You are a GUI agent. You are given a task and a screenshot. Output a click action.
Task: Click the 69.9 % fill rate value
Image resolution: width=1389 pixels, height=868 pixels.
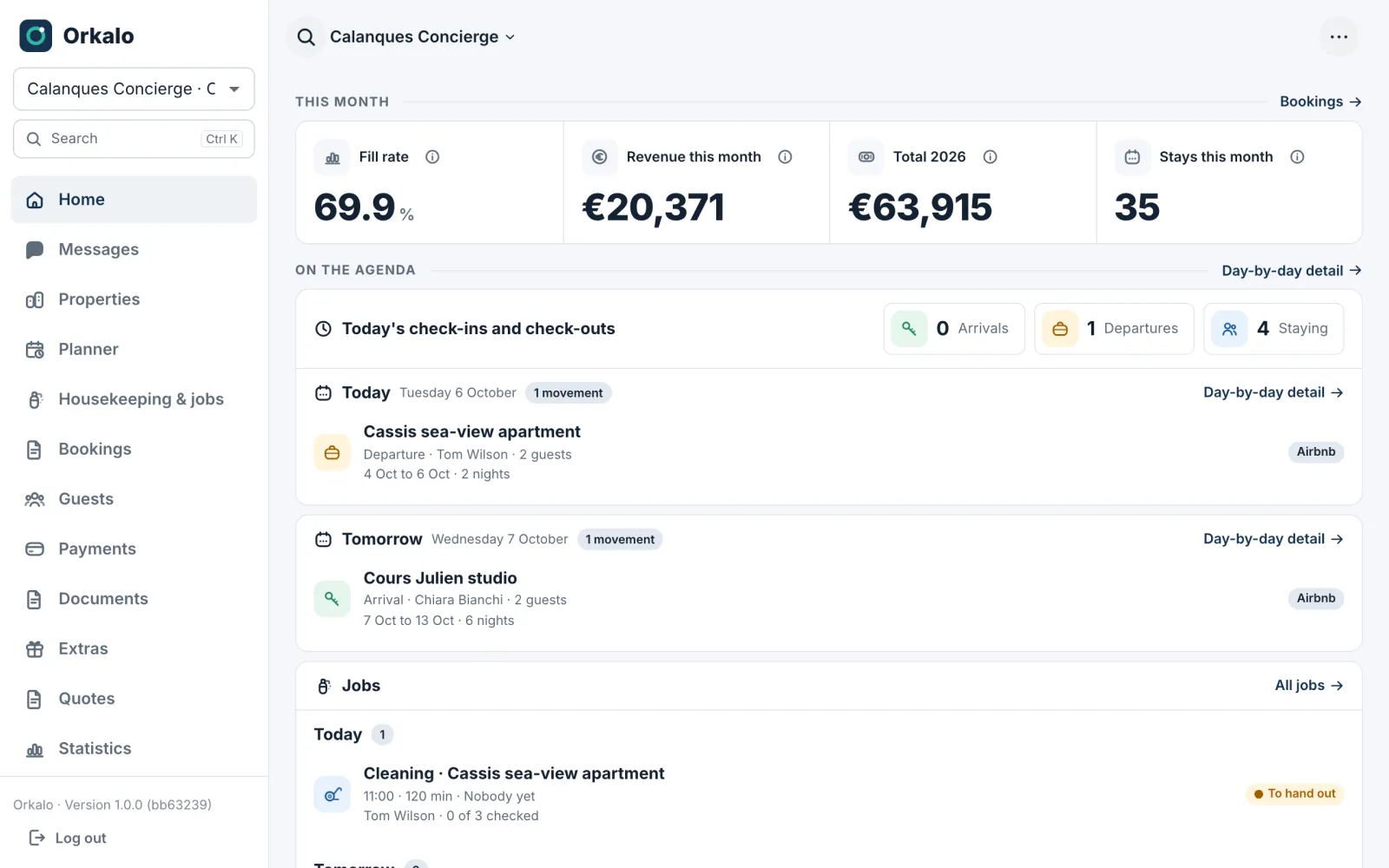[x=364, y=207]
